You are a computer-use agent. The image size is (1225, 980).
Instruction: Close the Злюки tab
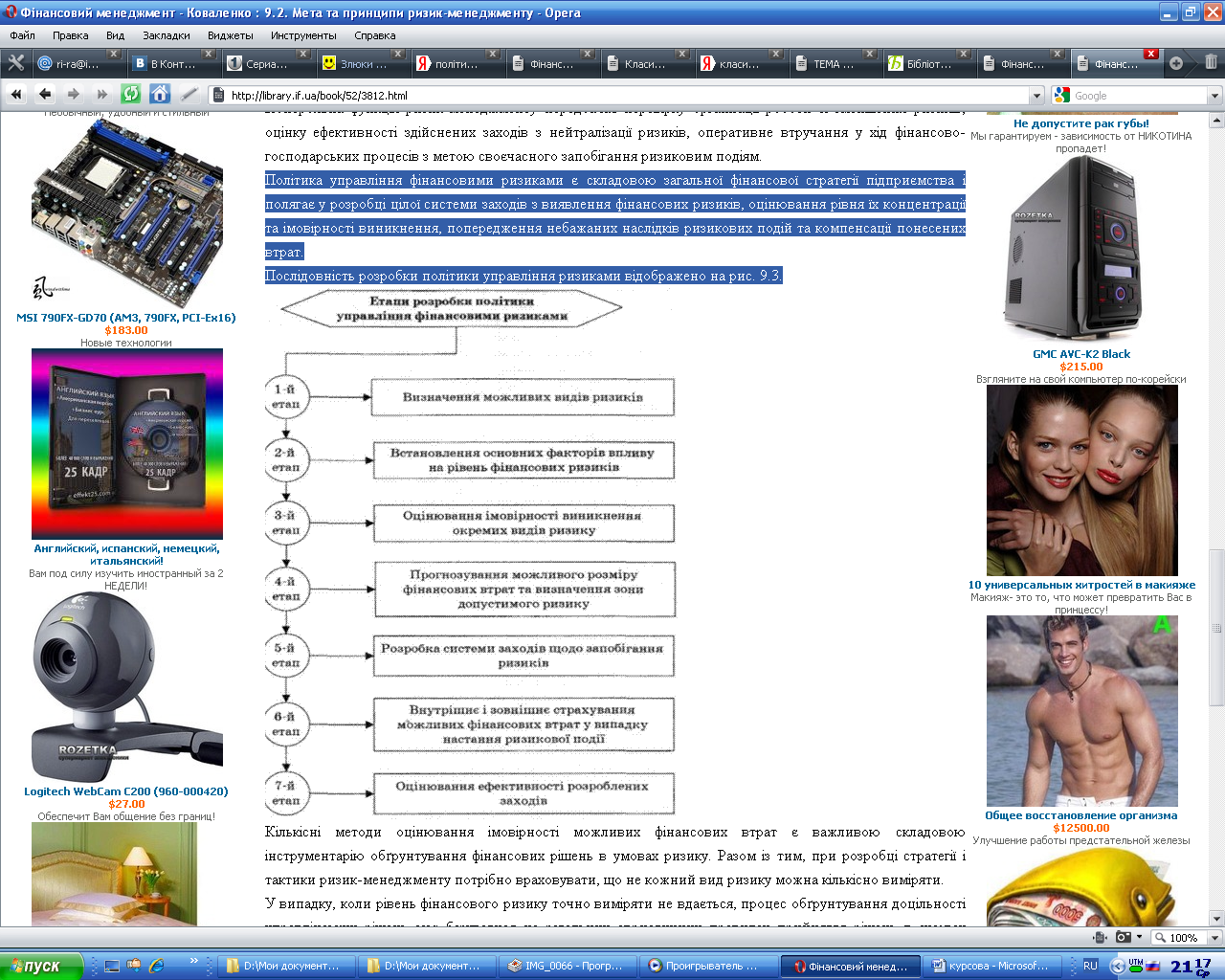[x=398, y=55]
